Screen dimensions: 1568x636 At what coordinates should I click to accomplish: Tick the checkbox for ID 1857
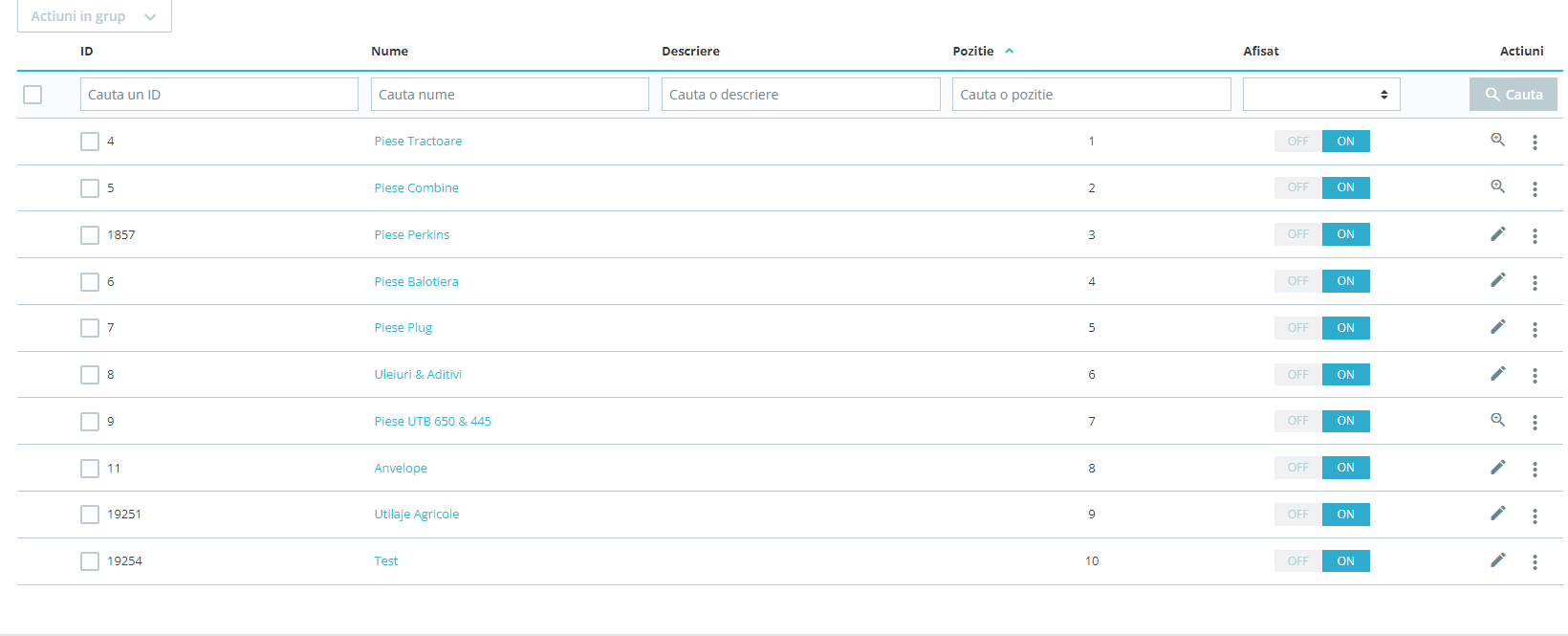[90, 235]
